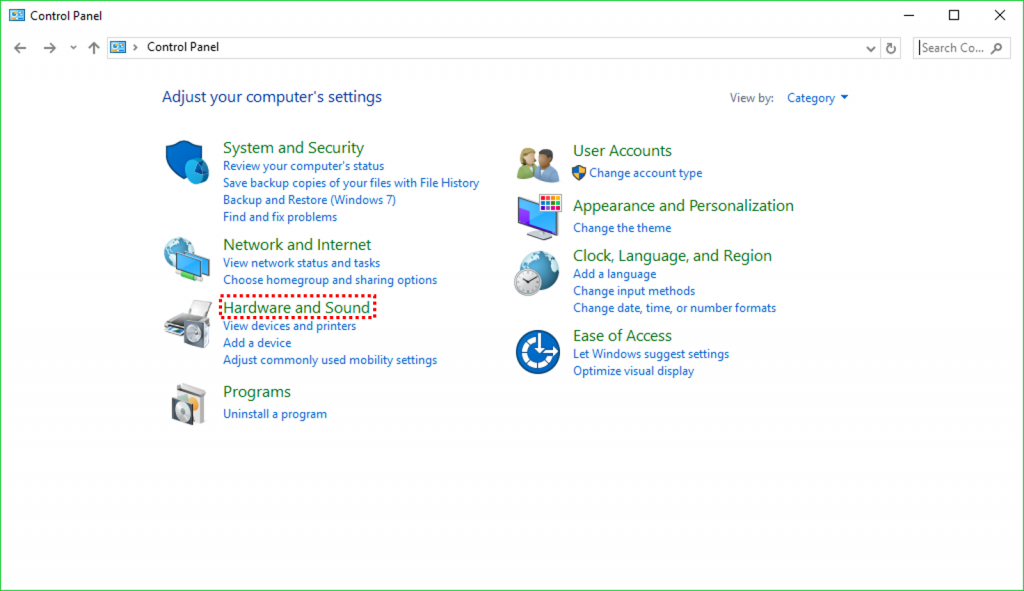Image resolution: width=1024 pixels, height=591 pixels.
Task: Open Clock, Language, and Region category
Action: (672, 255)
